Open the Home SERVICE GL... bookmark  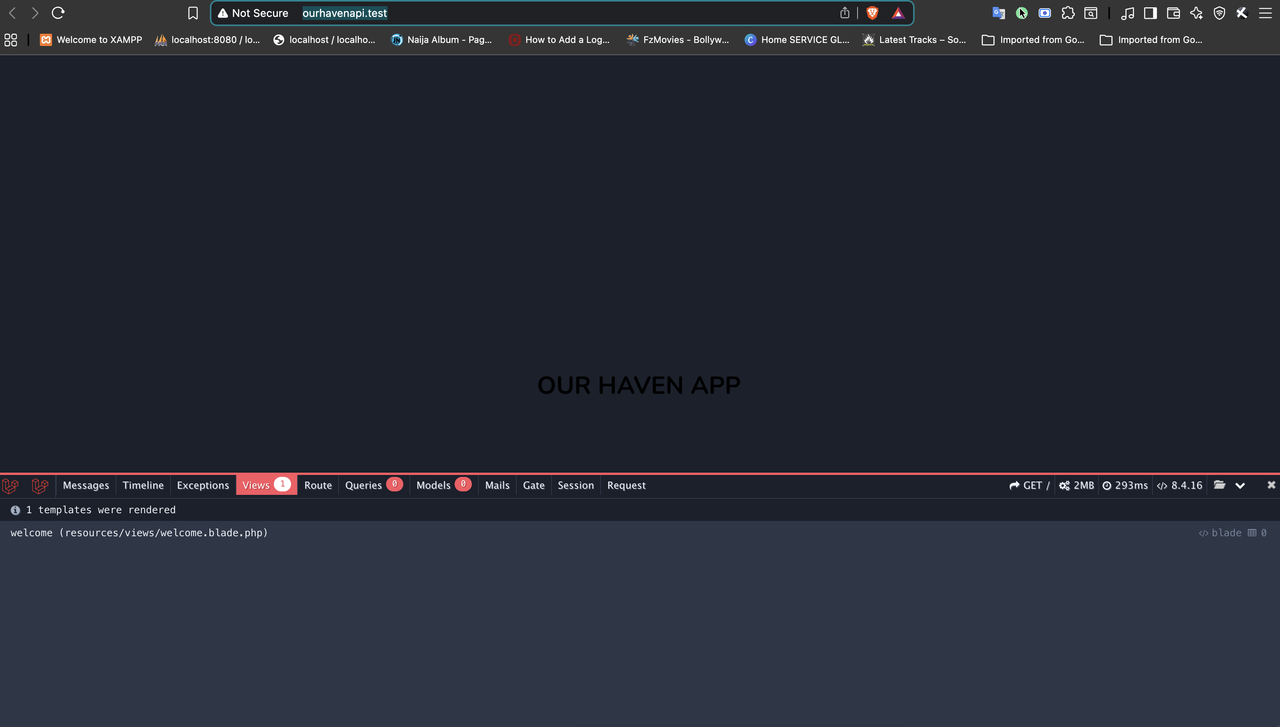click(796, 40)
